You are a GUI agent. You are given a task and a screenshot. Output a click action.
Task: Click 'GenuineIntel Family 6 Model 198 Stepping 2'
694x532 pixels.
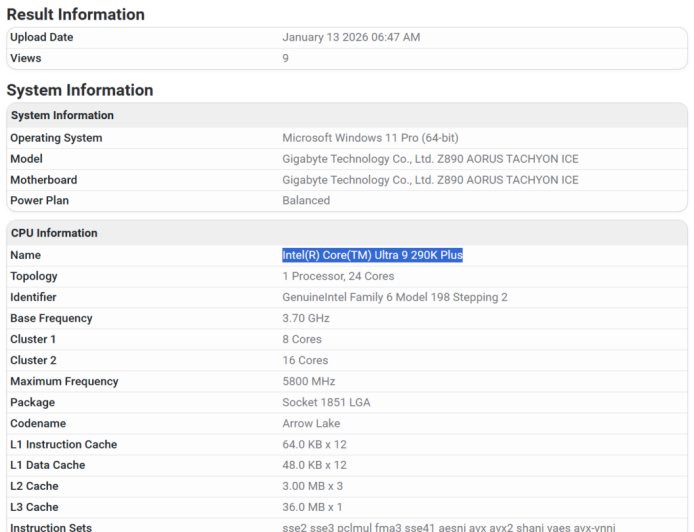click(395, 297)
